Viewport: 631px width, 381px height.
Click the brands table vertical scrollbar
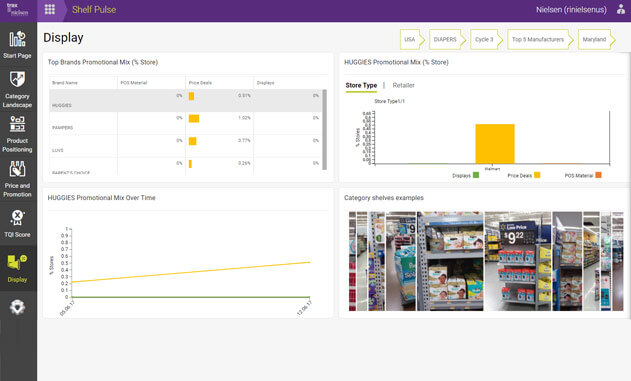[x=324, y=130]
